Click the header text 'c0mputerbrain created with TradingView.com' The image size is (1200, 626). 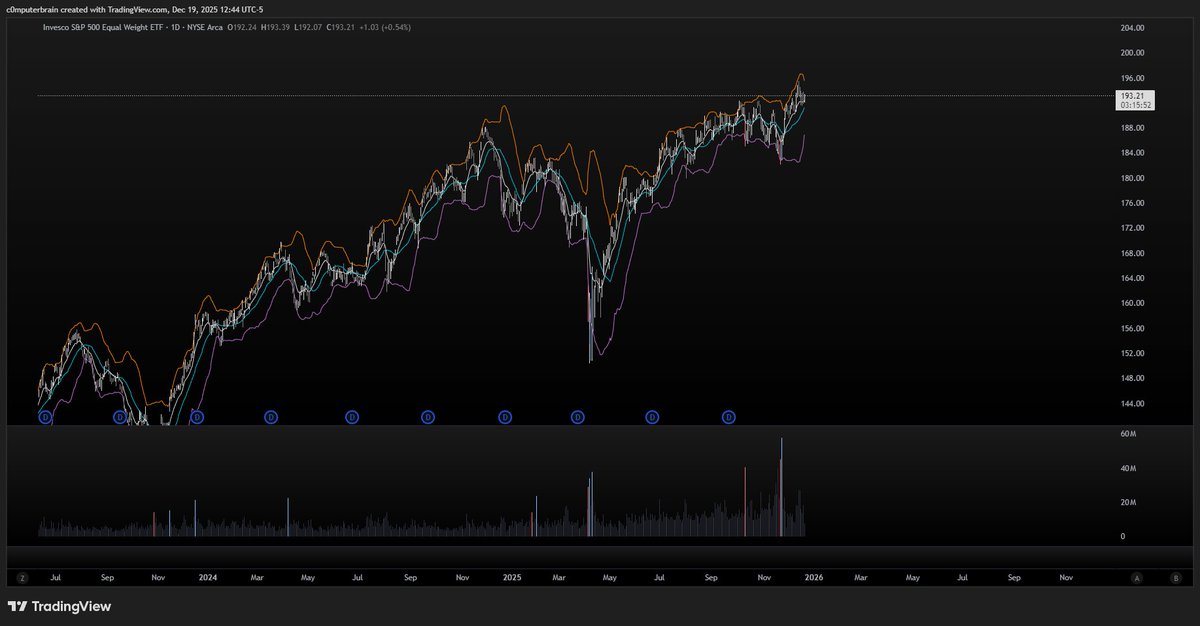click(86, 9)
